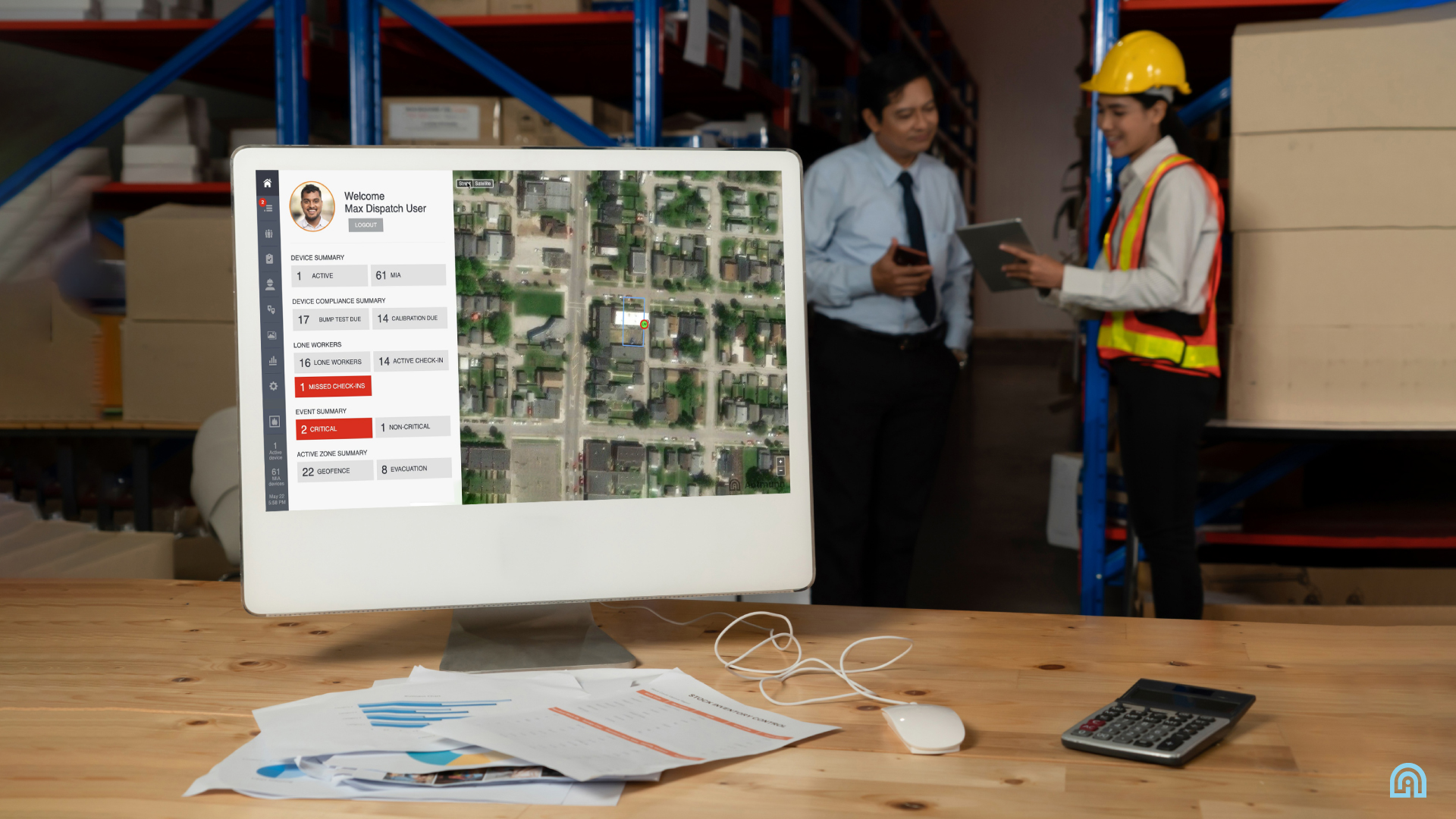
Task: Zoom in on the map
Action: click(780, 462)
